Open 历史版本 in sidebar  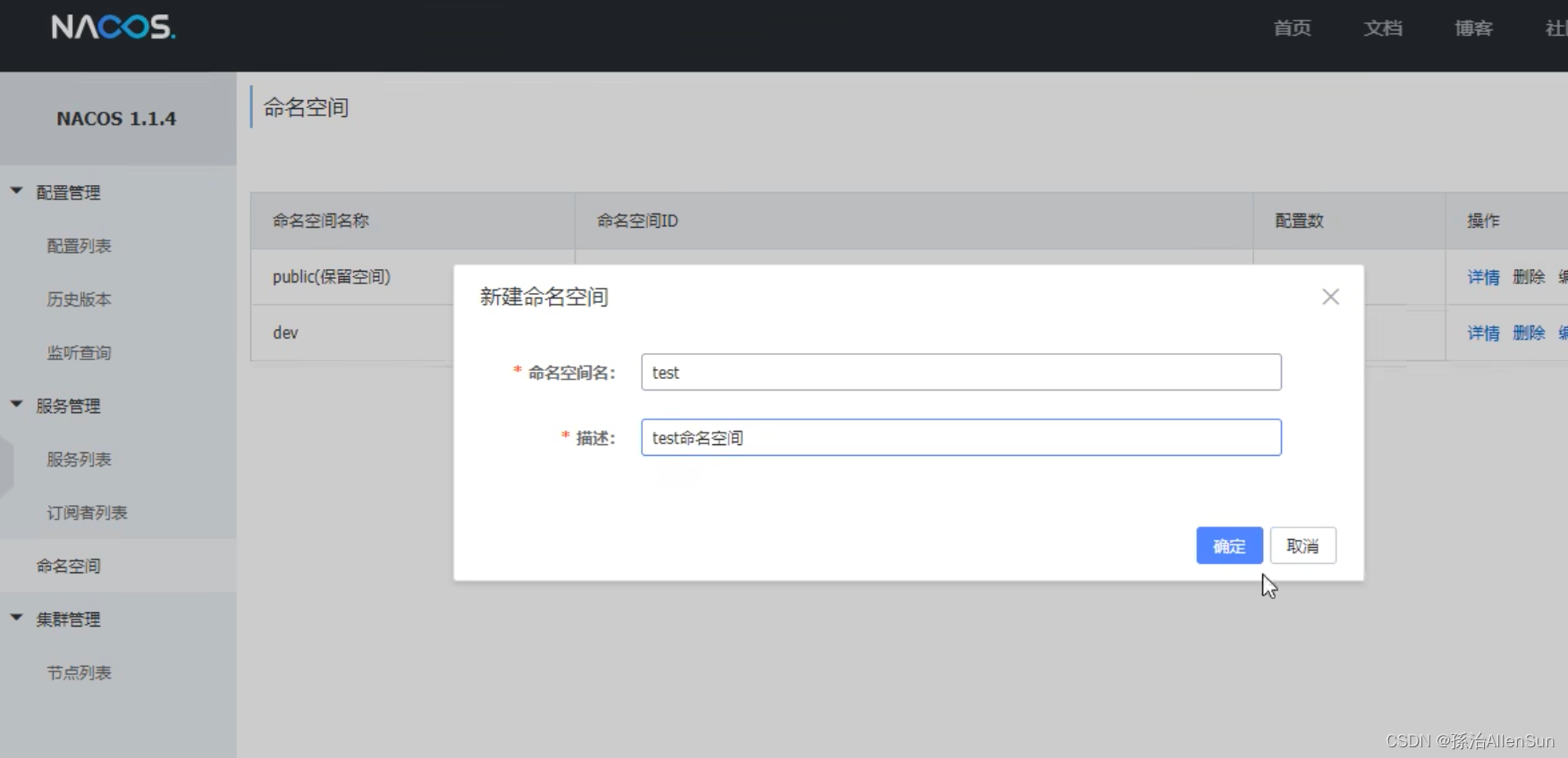79,299
